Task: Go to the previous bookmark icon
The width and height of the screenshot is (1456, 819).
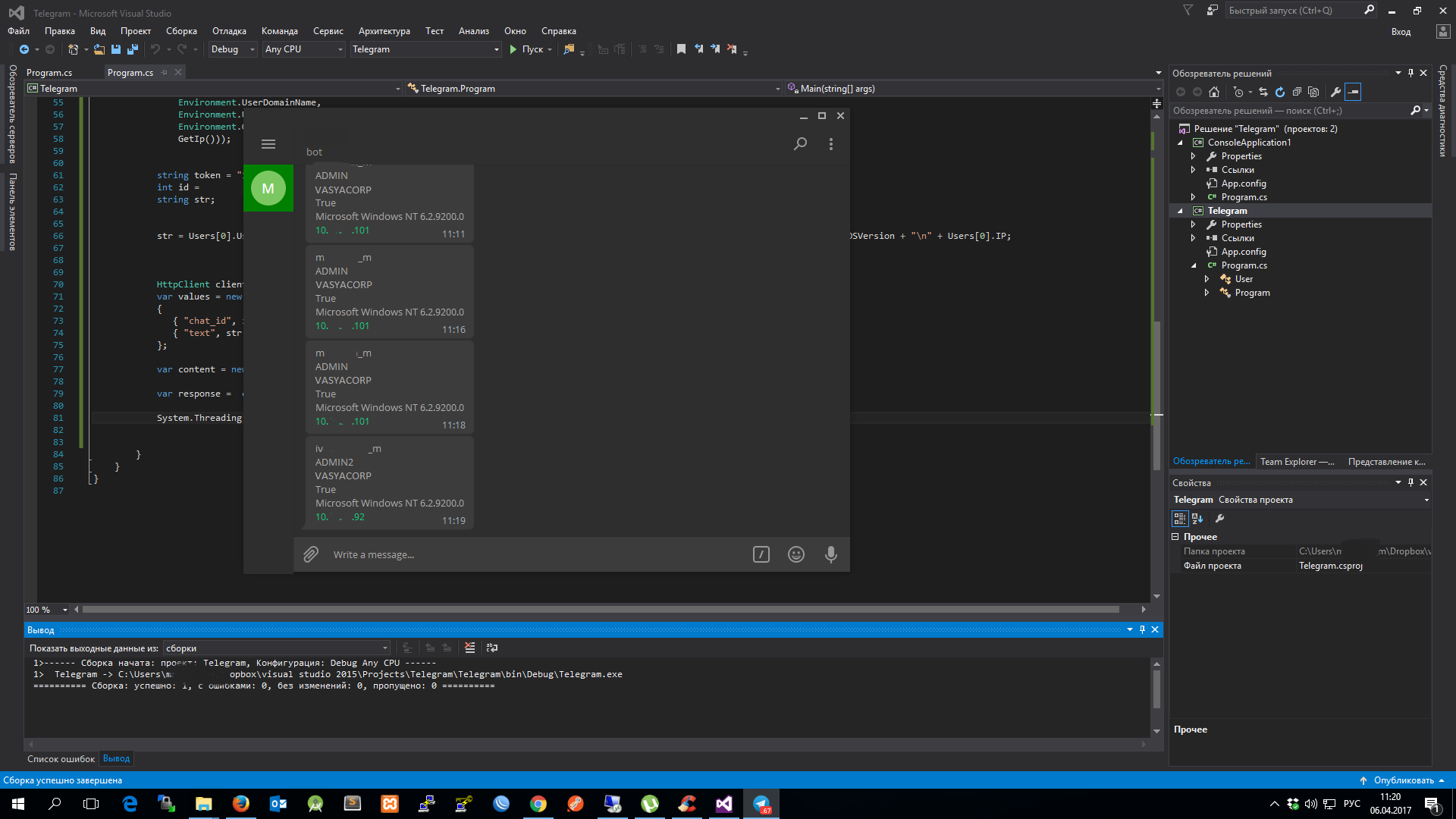Action: click(x=698, y=49)
